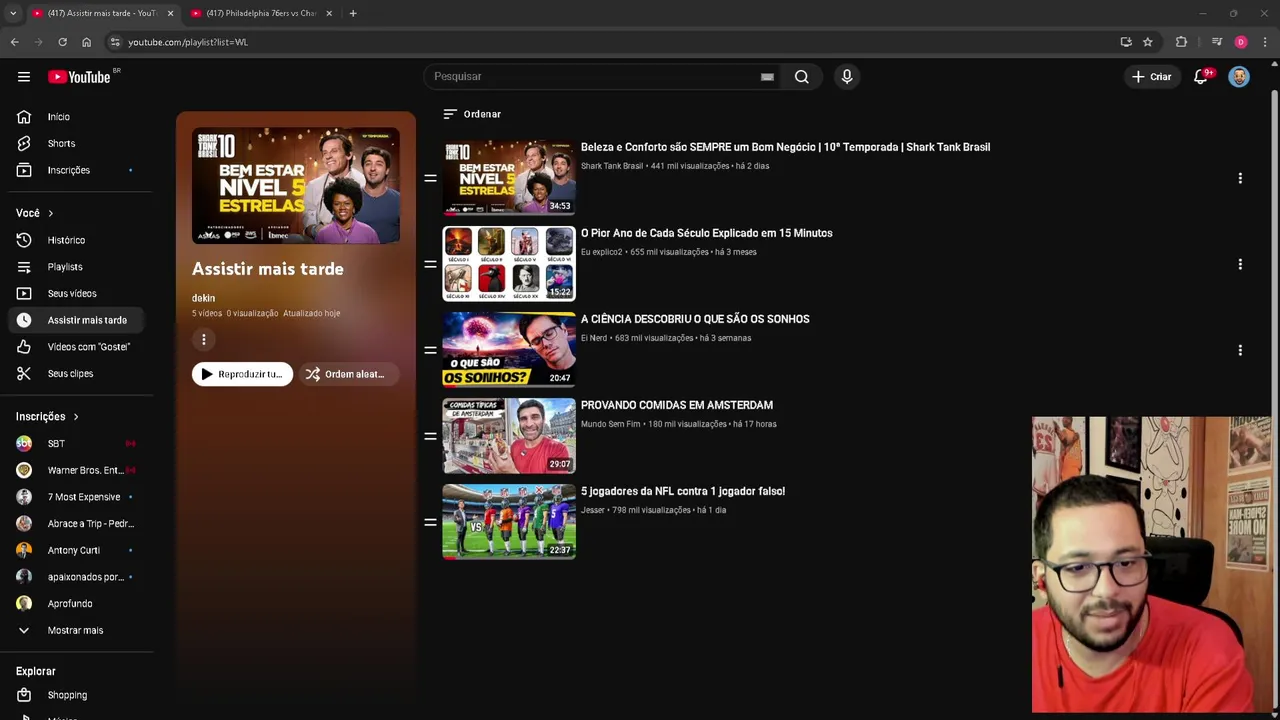The width and height of the screenshot is (1280, 720).
Task: Click Ordem aleatória shuffle button
Action: click(x=348, y=374)
